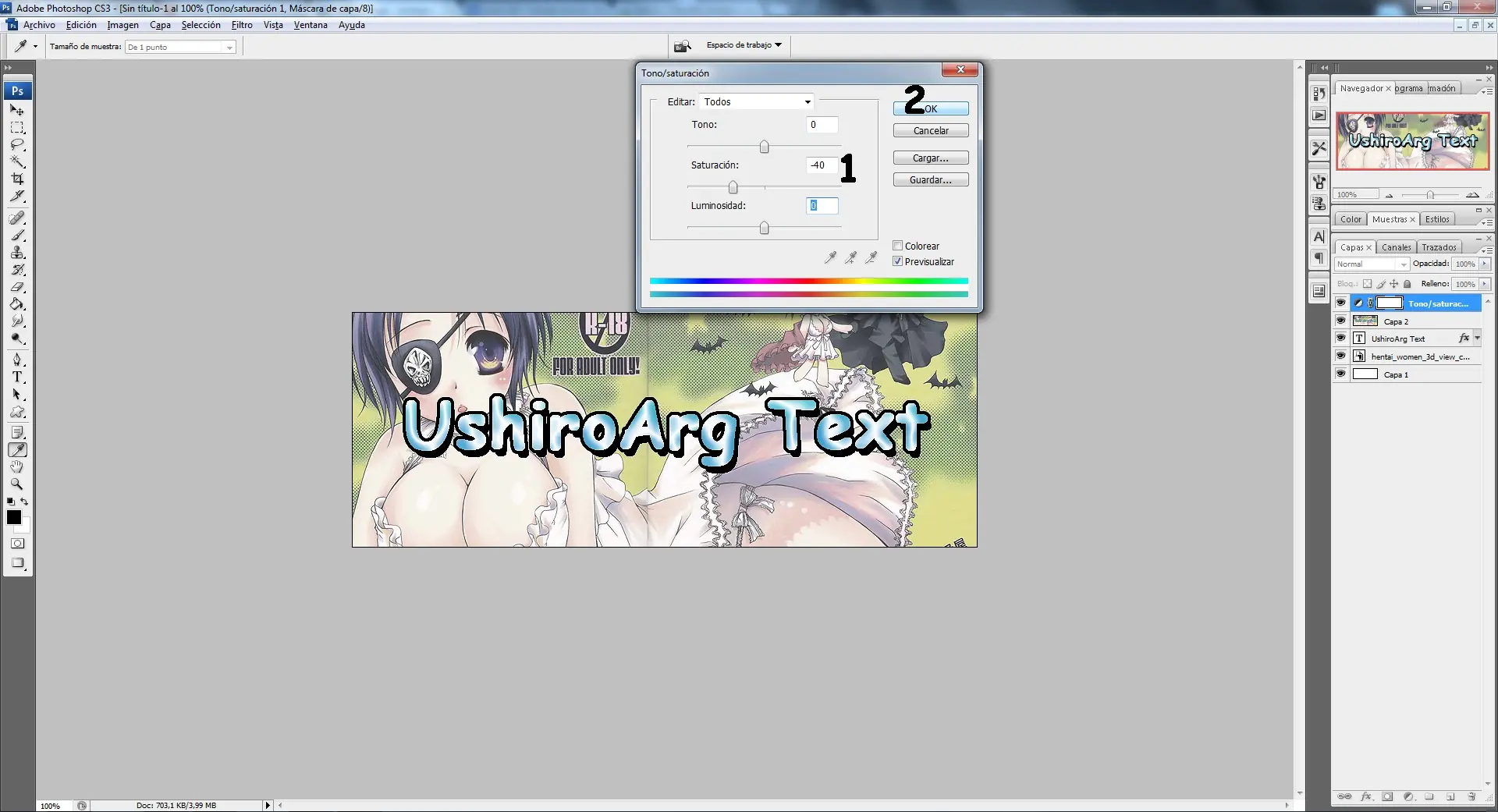Select the Custom Shape tool
The width and height of the screenshot is (1498, 812).
[17, 411]
